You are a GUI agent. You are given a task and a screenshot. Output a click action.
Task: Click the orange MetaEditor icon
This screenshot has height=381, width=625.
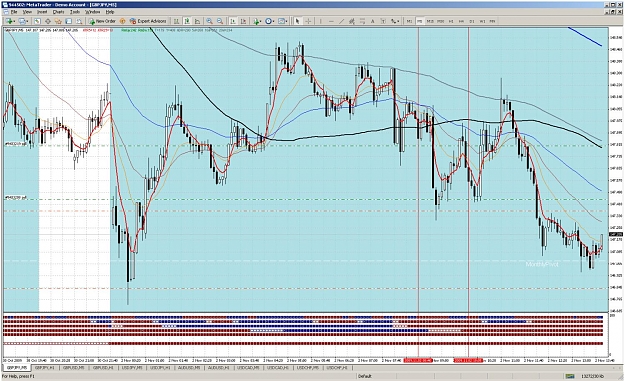[x=123, y=21]
